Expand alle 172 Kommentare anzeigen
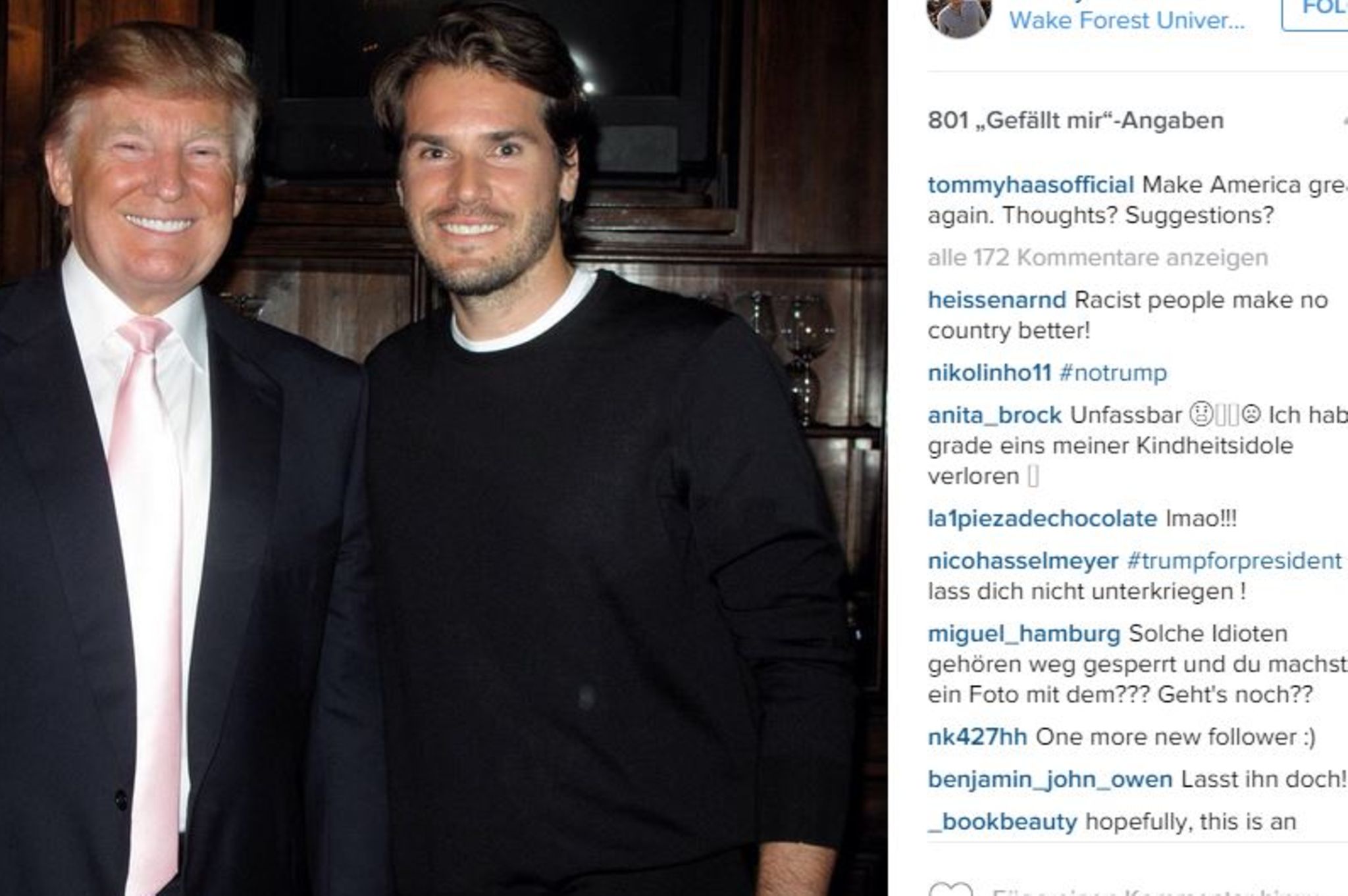This screenshot has height=896, width=1348. coord(1097,257)
